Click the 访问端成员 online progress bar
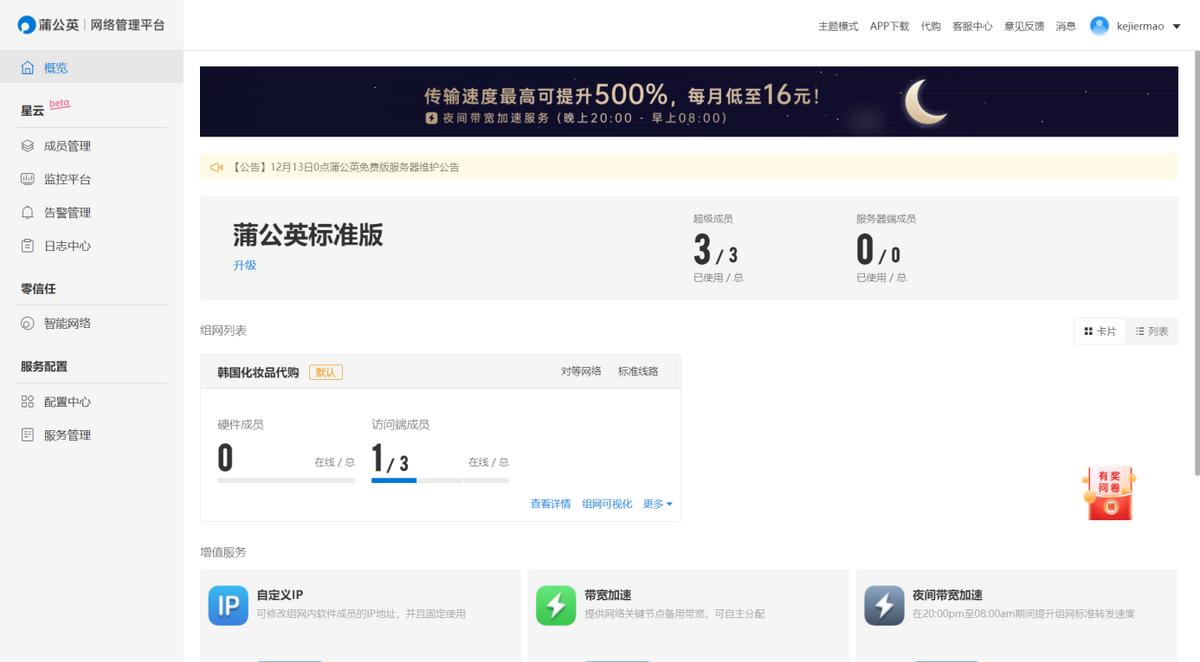 [393, 478]
